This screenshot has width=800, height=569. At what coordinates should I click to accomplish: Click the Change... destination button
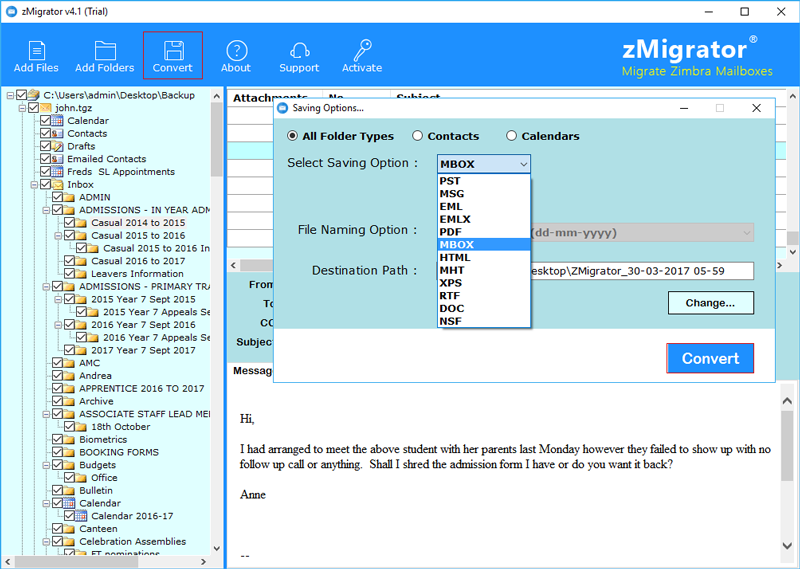(710, 303)
